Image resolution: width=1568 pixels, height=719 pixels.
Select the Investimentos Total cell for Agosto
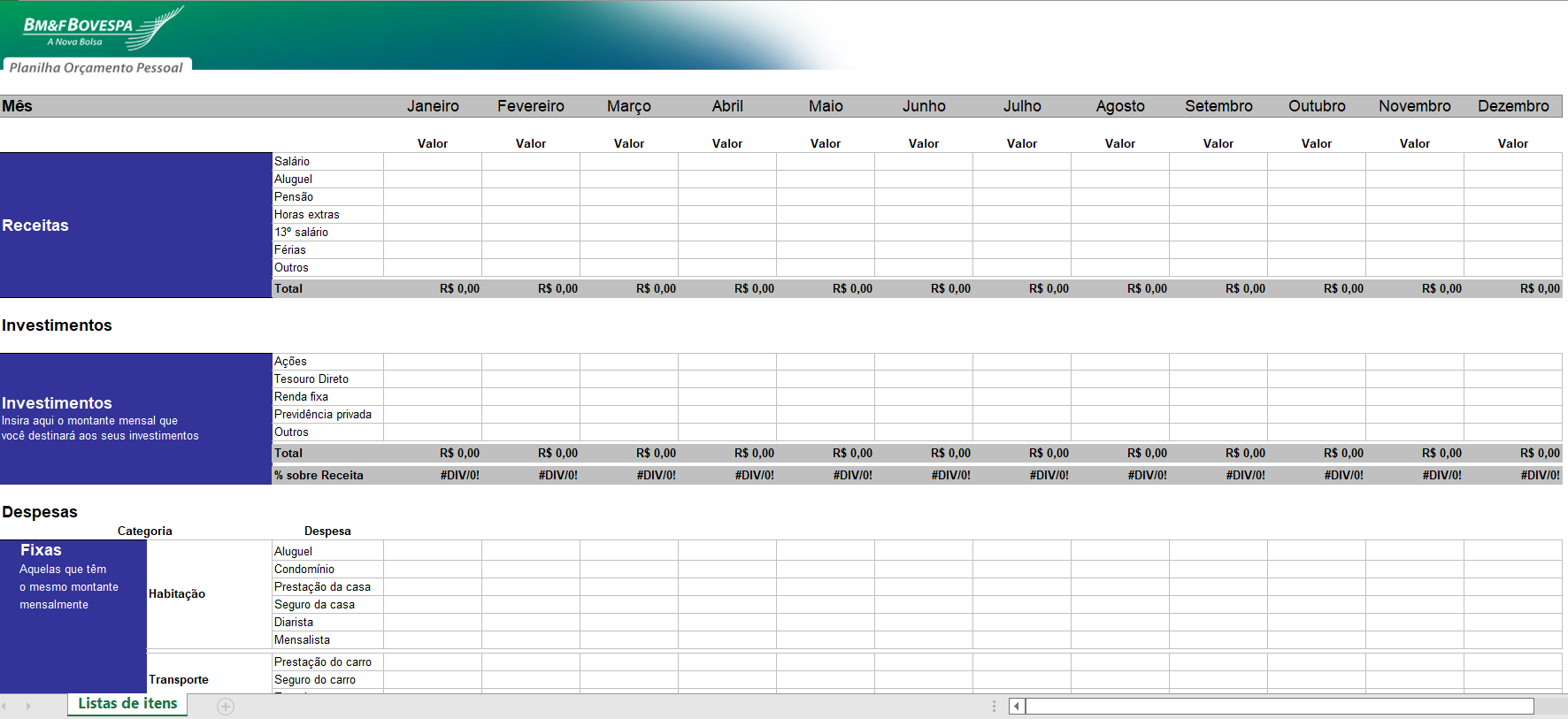[x=1120, y=454]
